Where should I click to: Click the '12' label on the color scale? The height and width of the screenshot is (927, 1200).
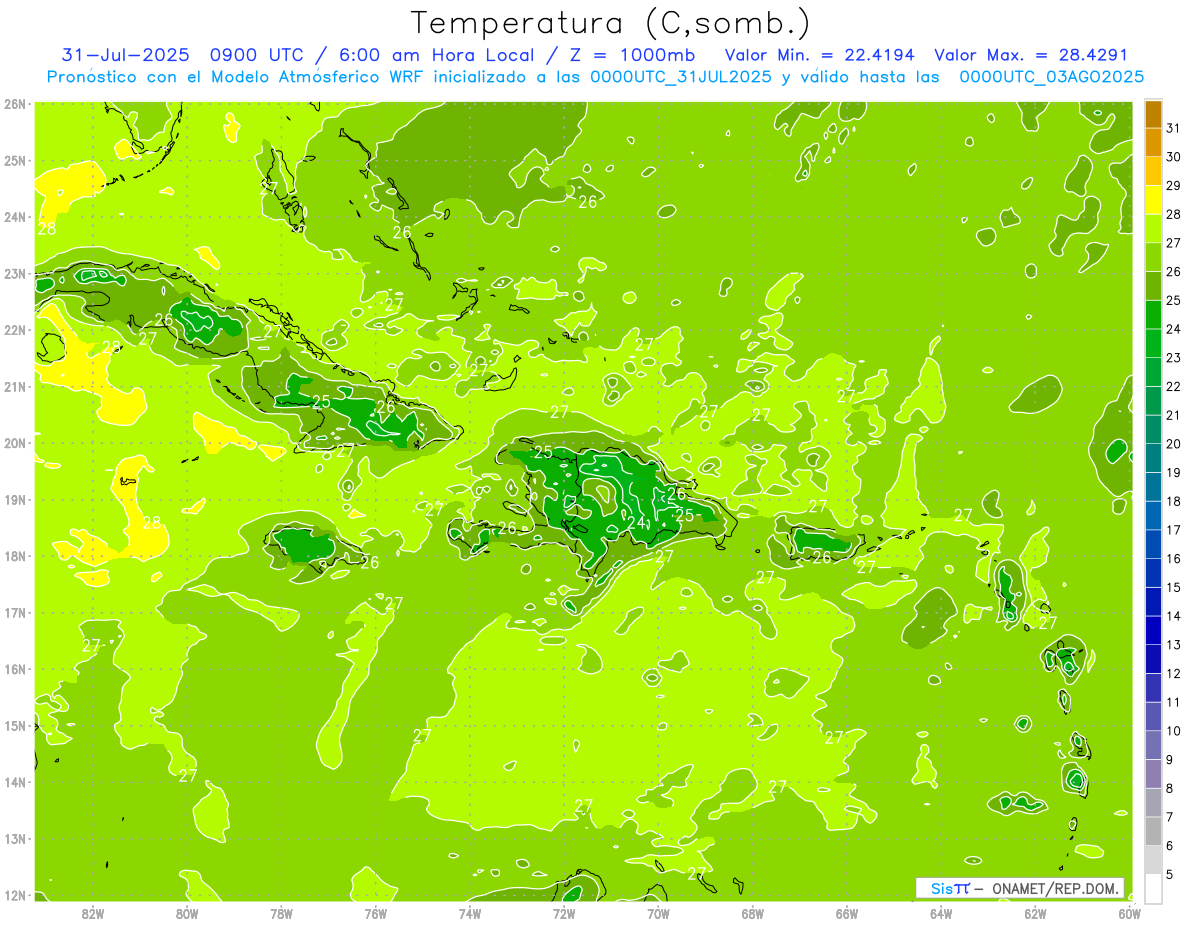click(1173, 673)
